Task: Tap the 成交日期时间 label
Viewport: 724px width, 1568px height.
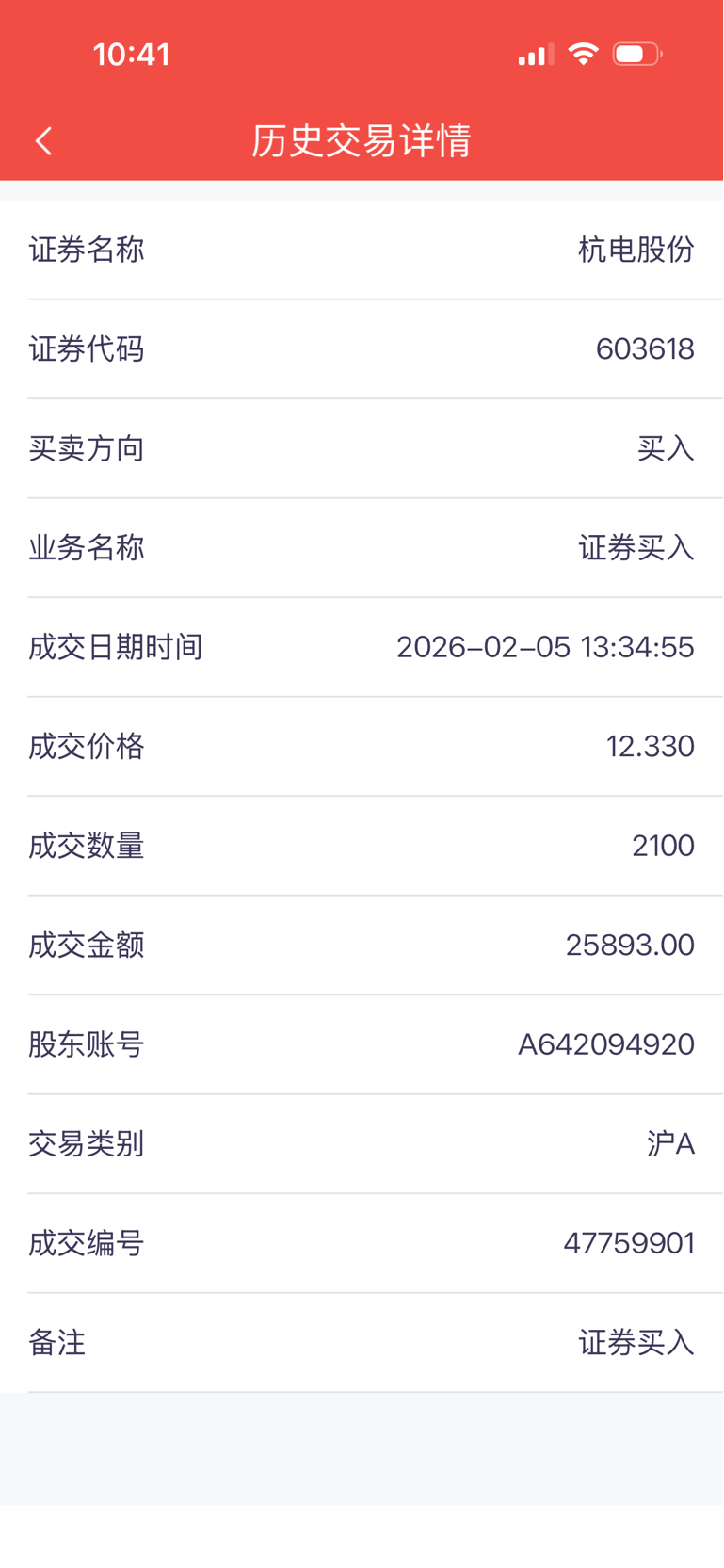Action: coord(116,647)
